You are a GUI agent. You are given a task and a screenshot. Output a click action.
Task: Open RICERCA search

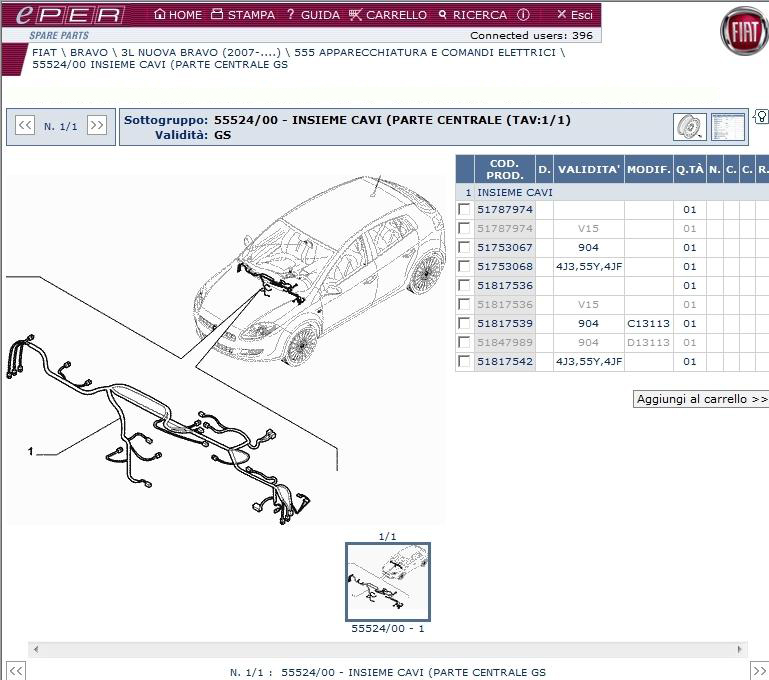point(472,15)
